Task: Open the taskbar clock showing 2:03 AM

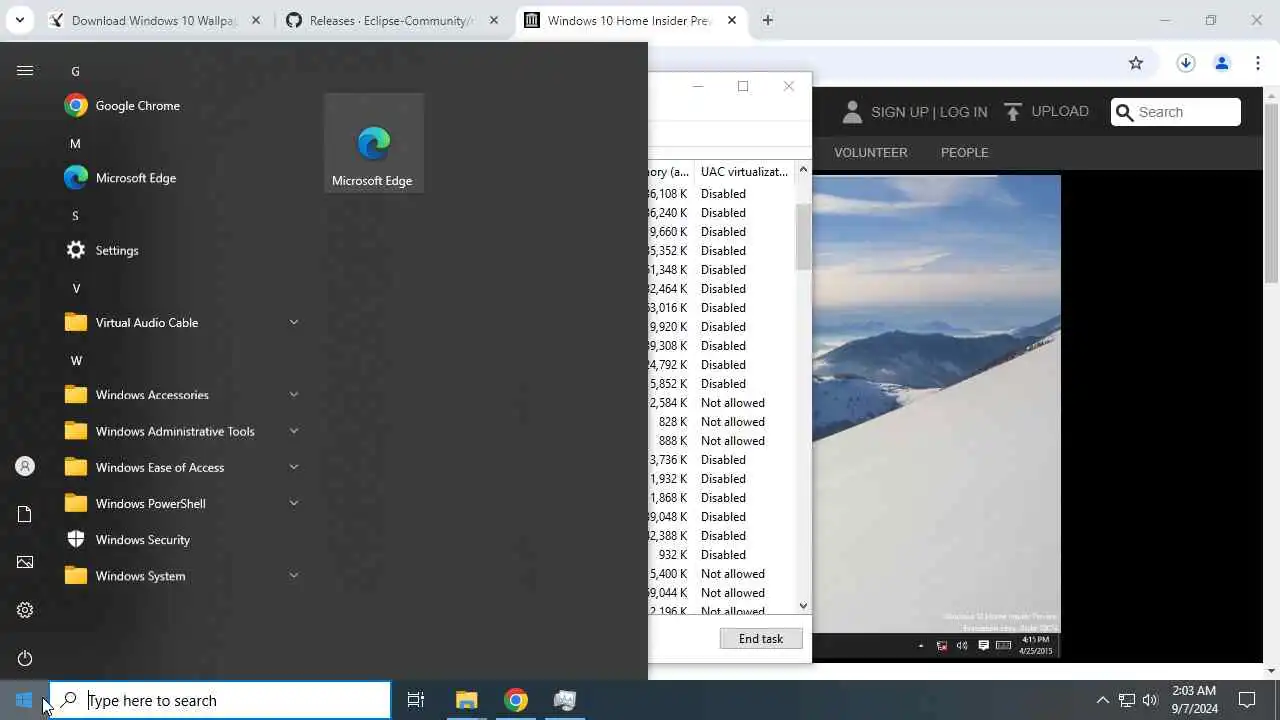Action: pos(1194,700)
